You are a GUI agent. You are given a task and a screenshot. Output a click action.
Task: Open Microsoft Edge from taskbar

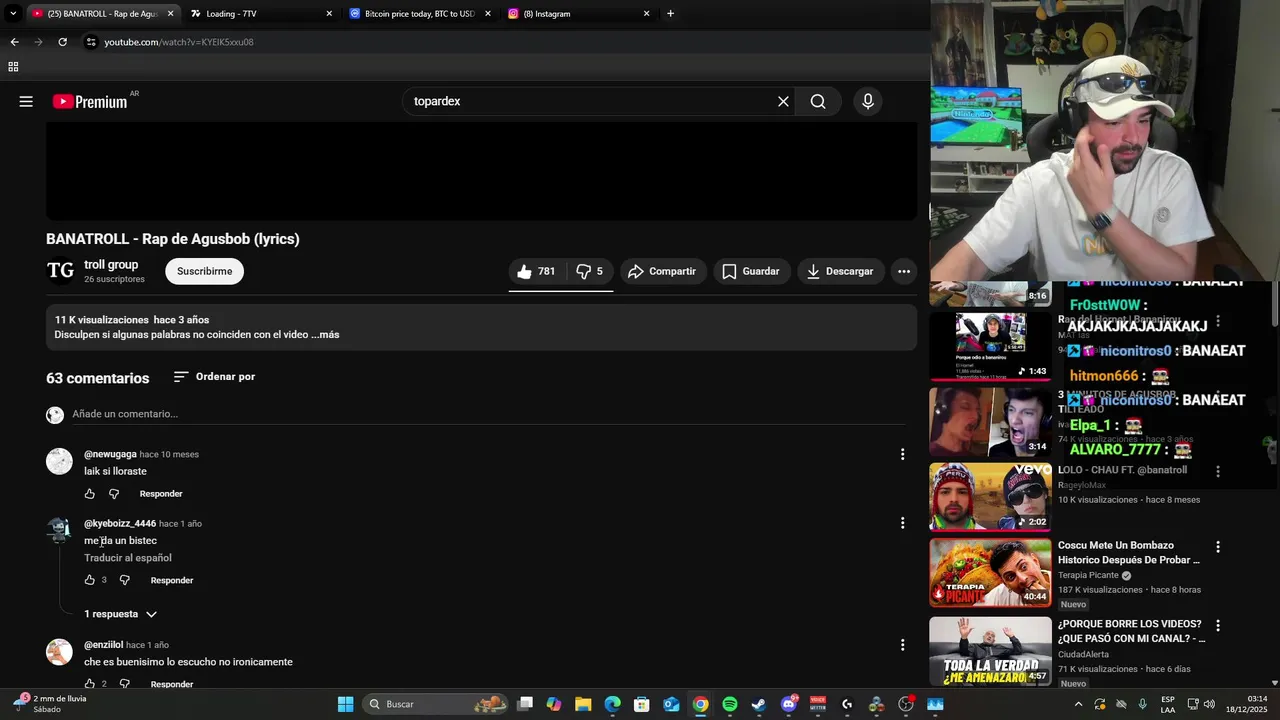pyautogui.click(x=612, y=704)
